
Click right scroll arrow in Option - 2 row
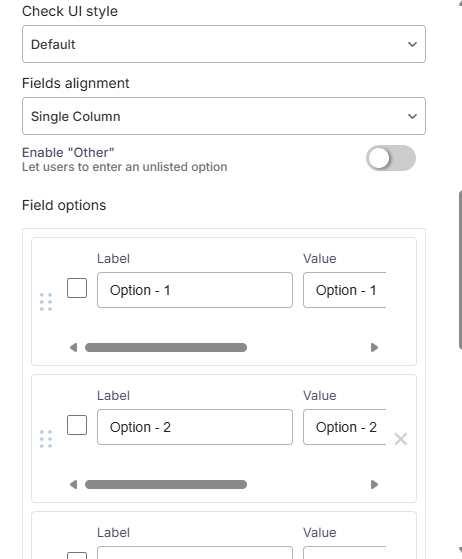pos(374,484)
